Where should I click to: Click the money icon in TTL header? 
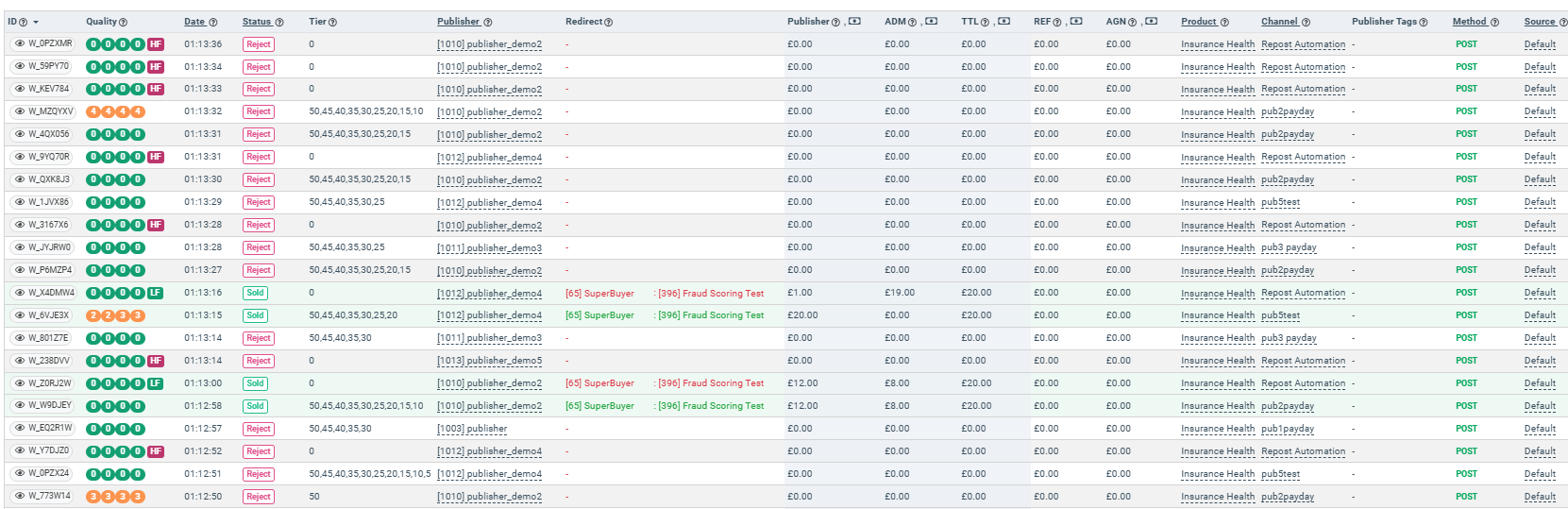pyautogui.click(x=1003, y=22)
